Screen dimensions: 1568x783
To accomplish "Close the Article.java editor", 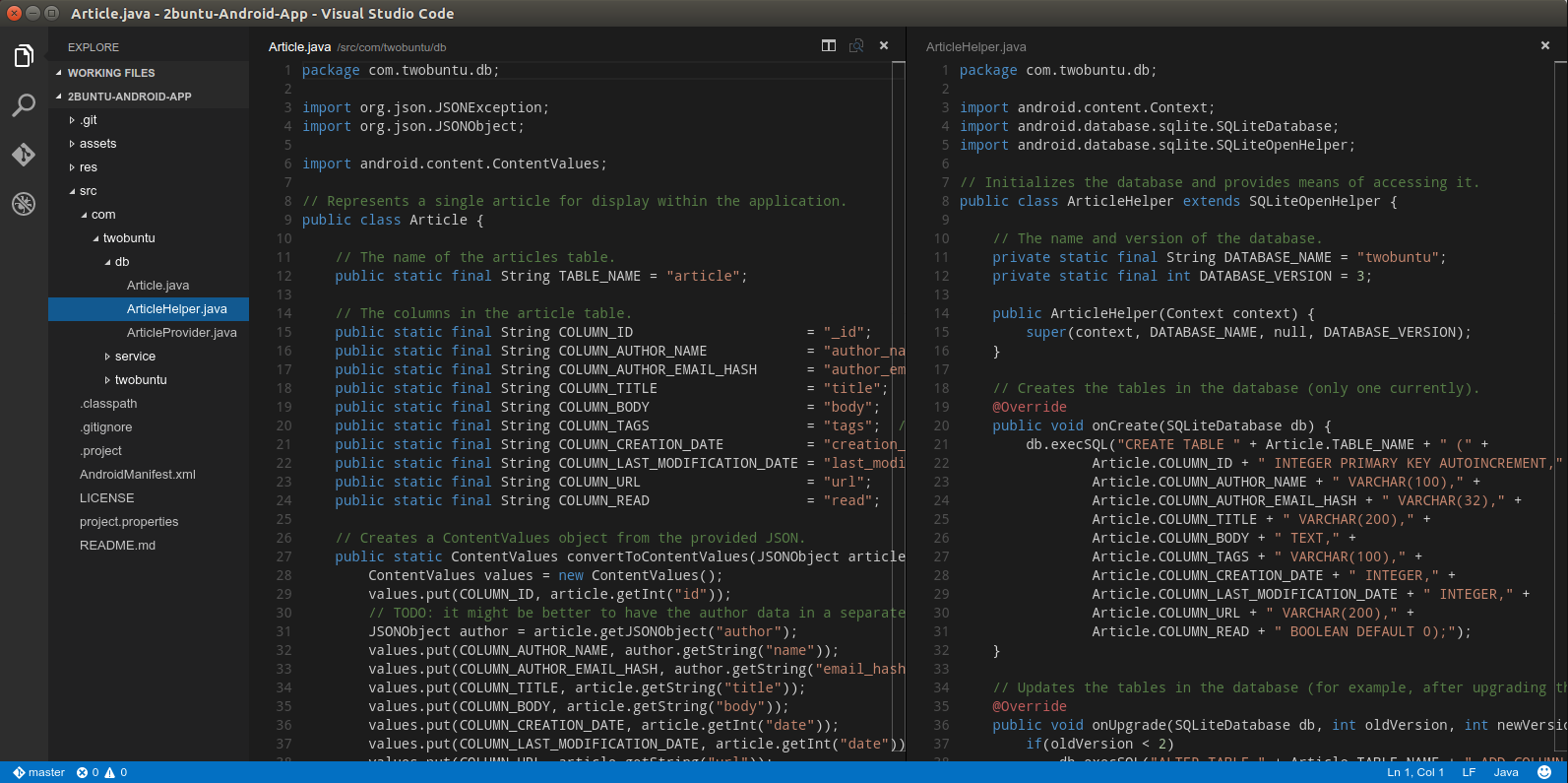I will [884, 45].
